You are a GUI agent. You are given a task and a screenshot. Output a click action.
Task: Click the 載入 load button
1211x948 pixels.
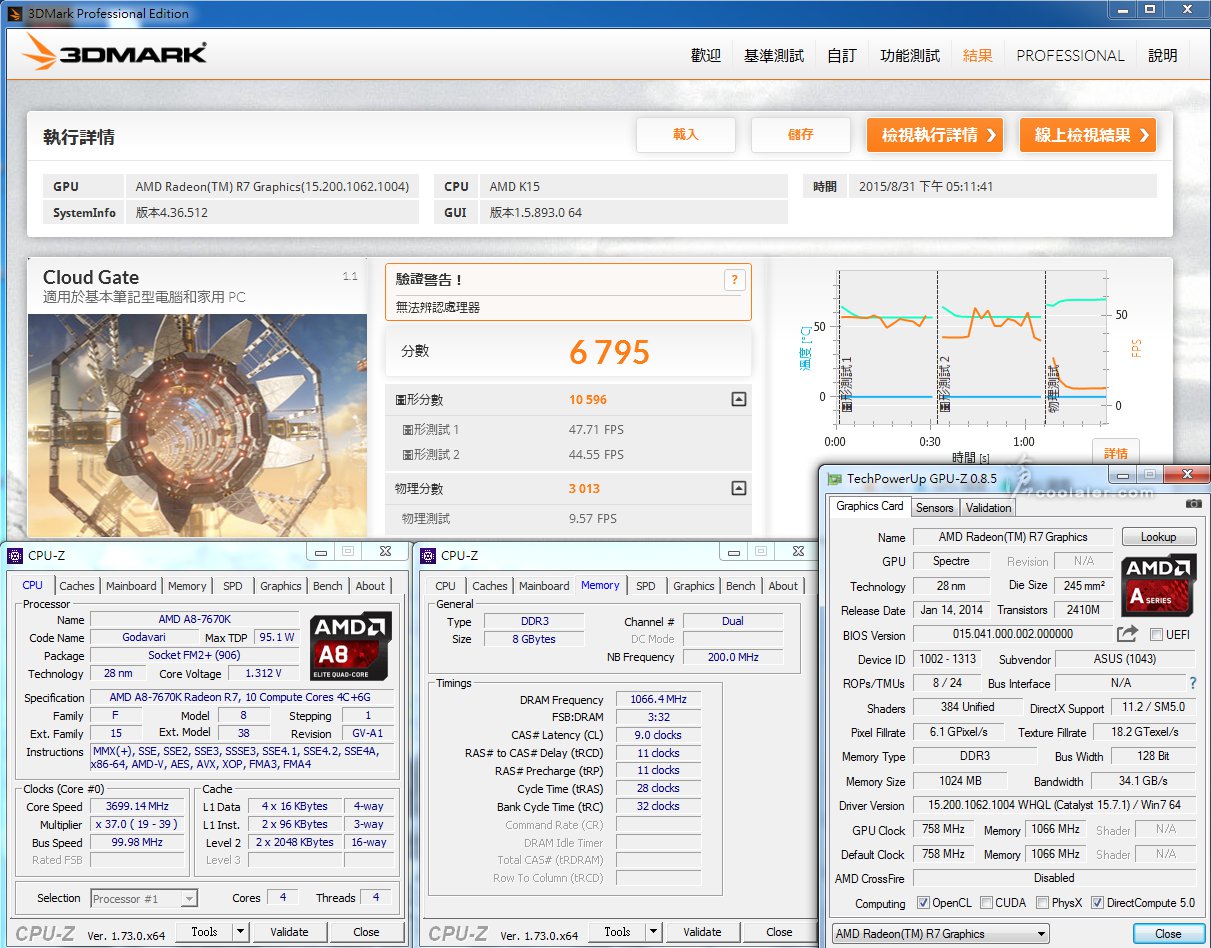[x=686, y=135]
